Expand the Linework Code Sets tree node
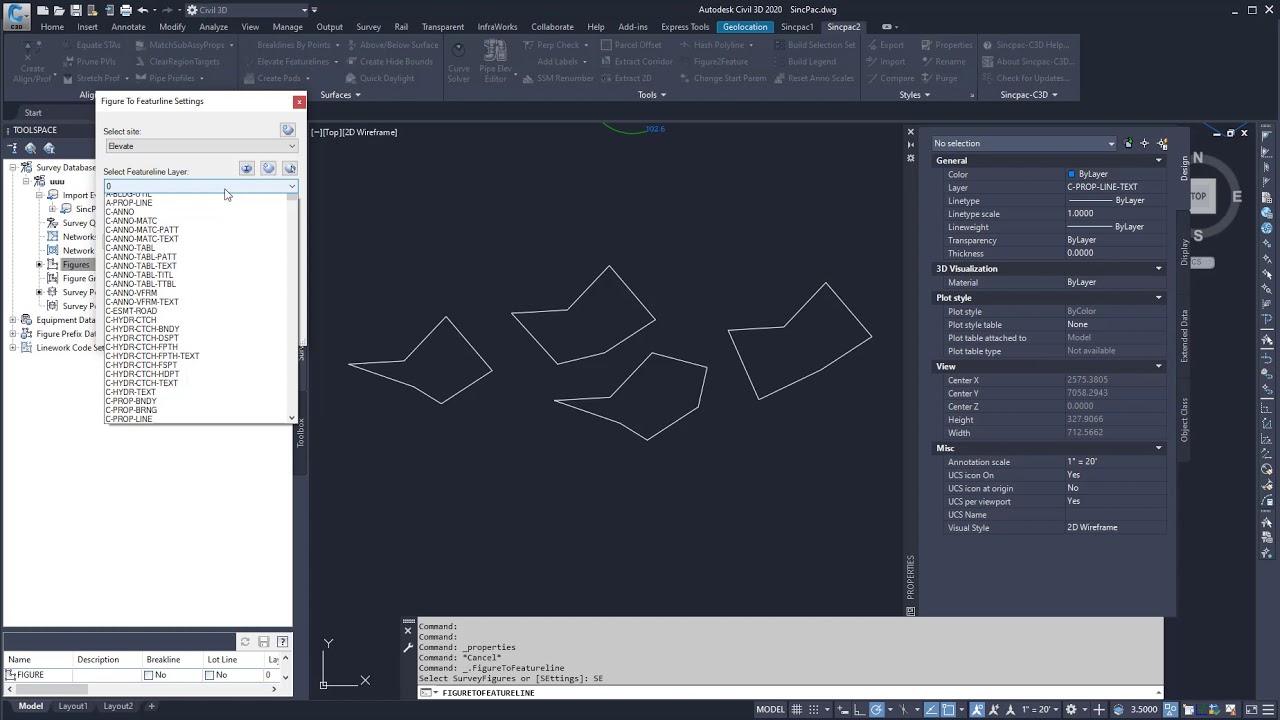Image resolution: width=1280 pixels, height=720 pixels. (x=13, y=348)
